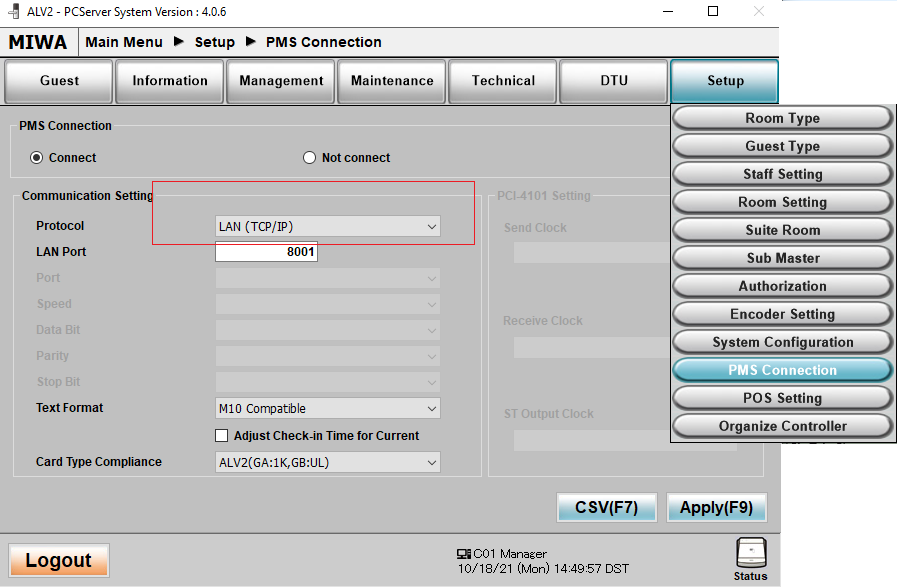This screenshot has height=588, width=897.
Task: Log out using the Logout button
Action: coord(59,561)
